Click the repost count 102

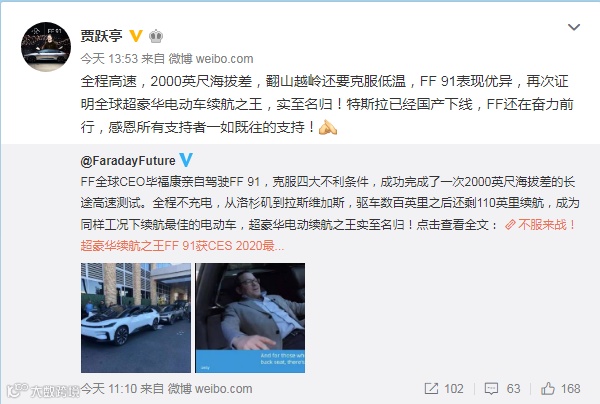coord(454,389)
